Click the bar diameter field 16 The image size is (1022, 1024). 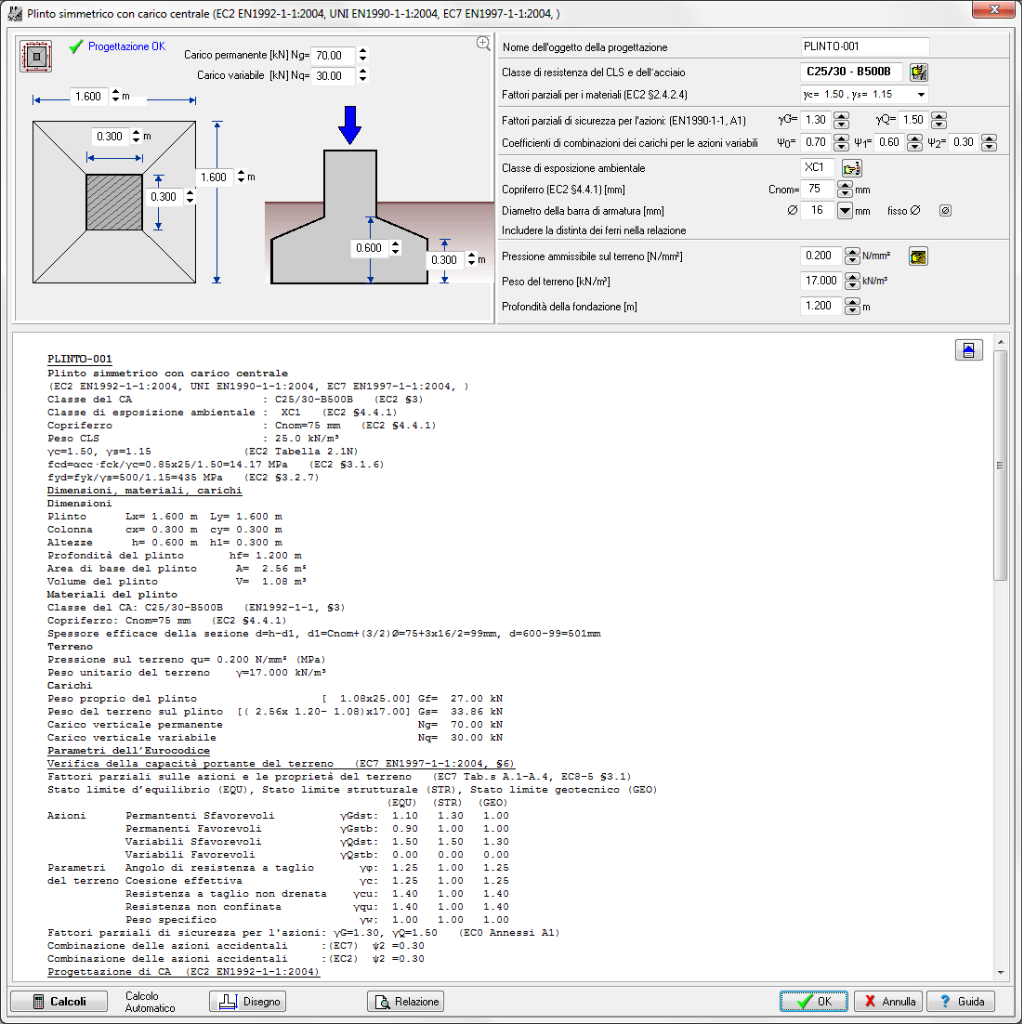tap(818, 211)
